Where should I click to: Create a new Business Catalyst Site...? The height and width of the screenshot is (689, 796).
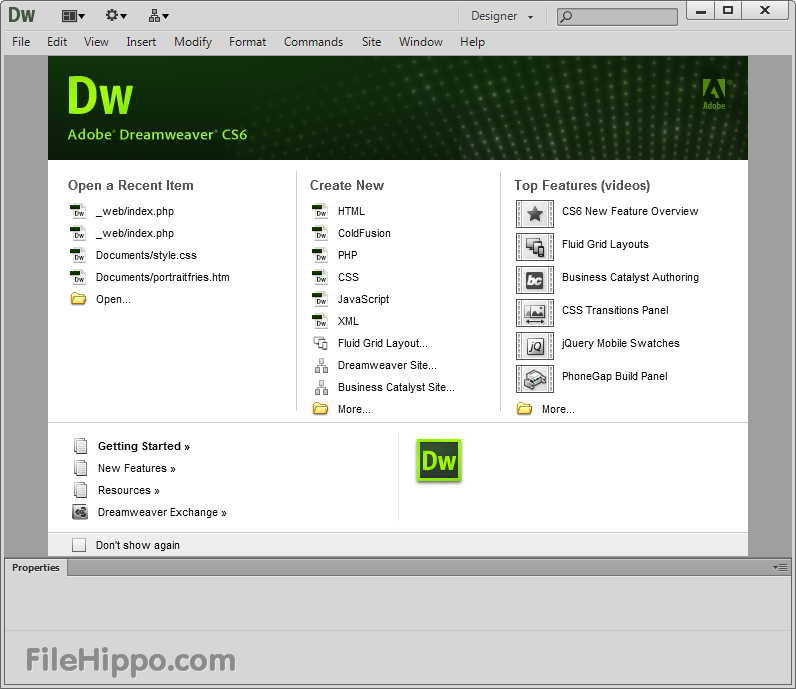396,387
